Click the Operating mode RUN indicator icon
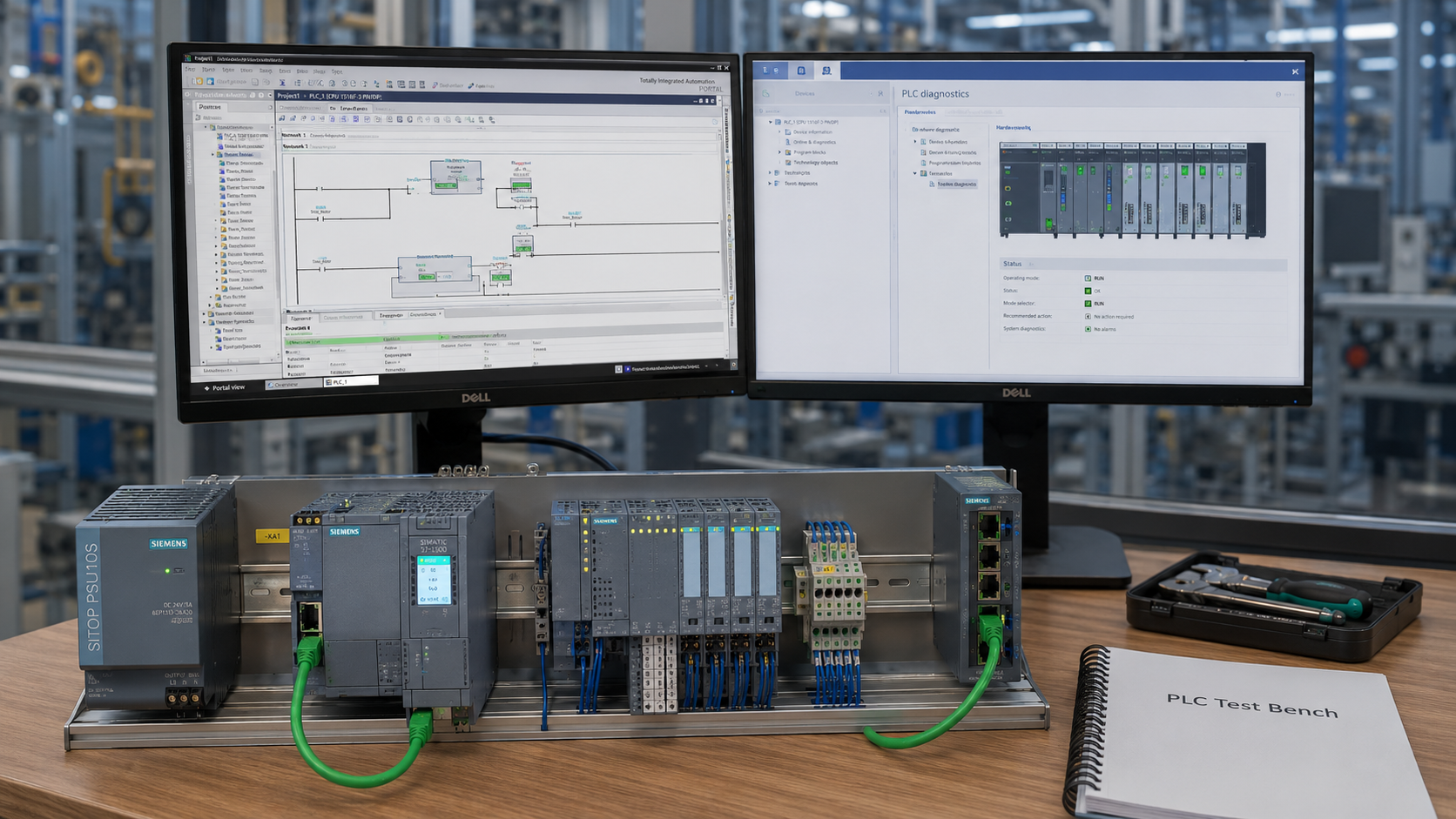1456x819 pixels. pyautogui.click(x=1088, y=279)
